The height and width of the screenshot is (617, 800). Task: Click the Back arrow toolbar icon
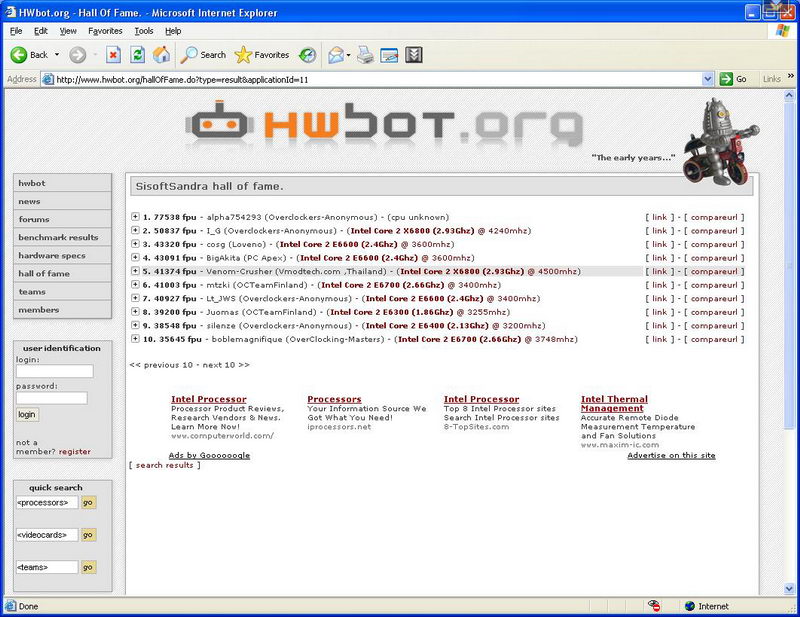(x=19, y=55)
